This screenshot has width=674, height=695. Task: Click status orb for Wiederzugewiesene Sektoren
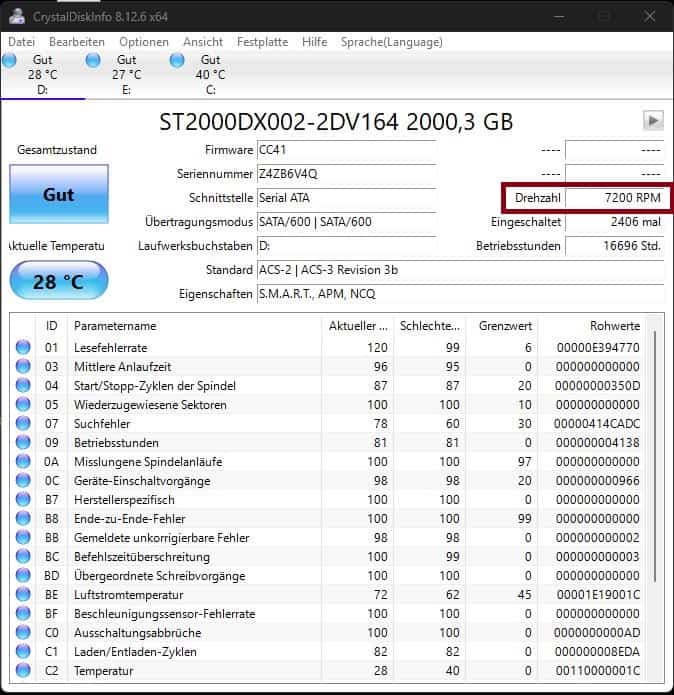coord(23,404)
